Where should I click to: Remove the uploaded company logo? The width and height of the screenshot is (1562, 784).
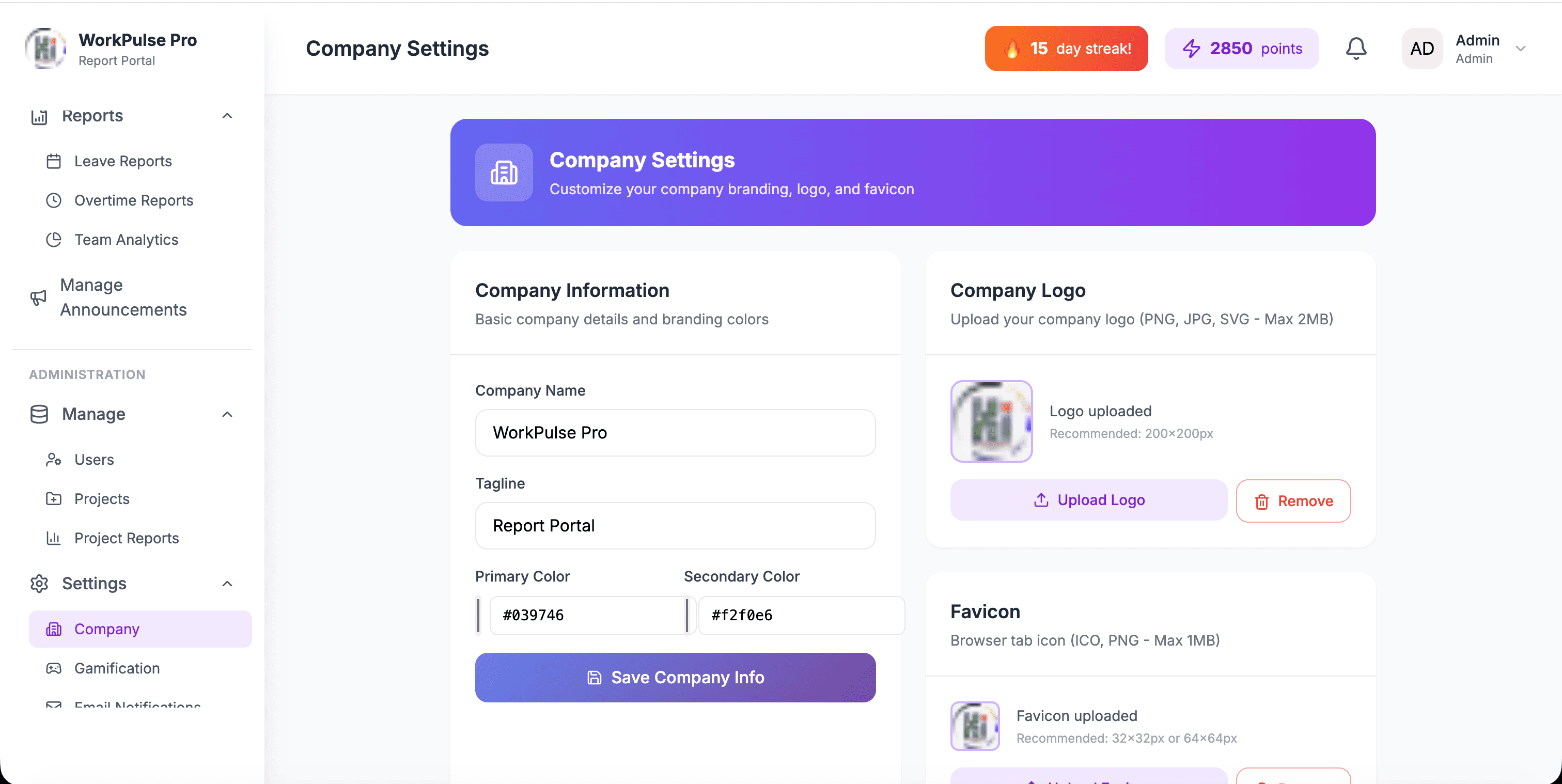point(1293,501)
